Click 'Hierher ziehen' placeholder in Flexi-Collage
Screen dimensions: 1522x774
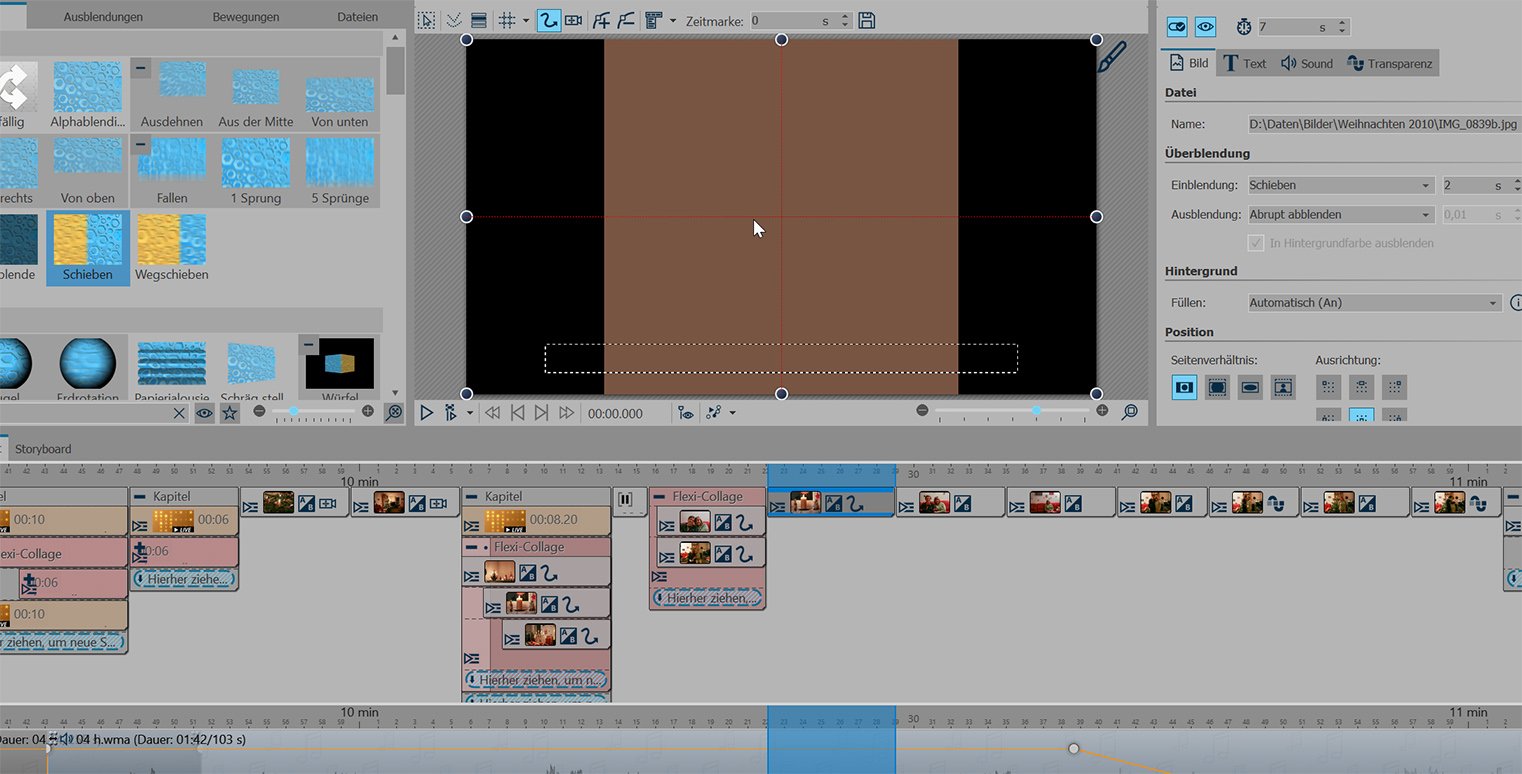(x=707, y=598)
